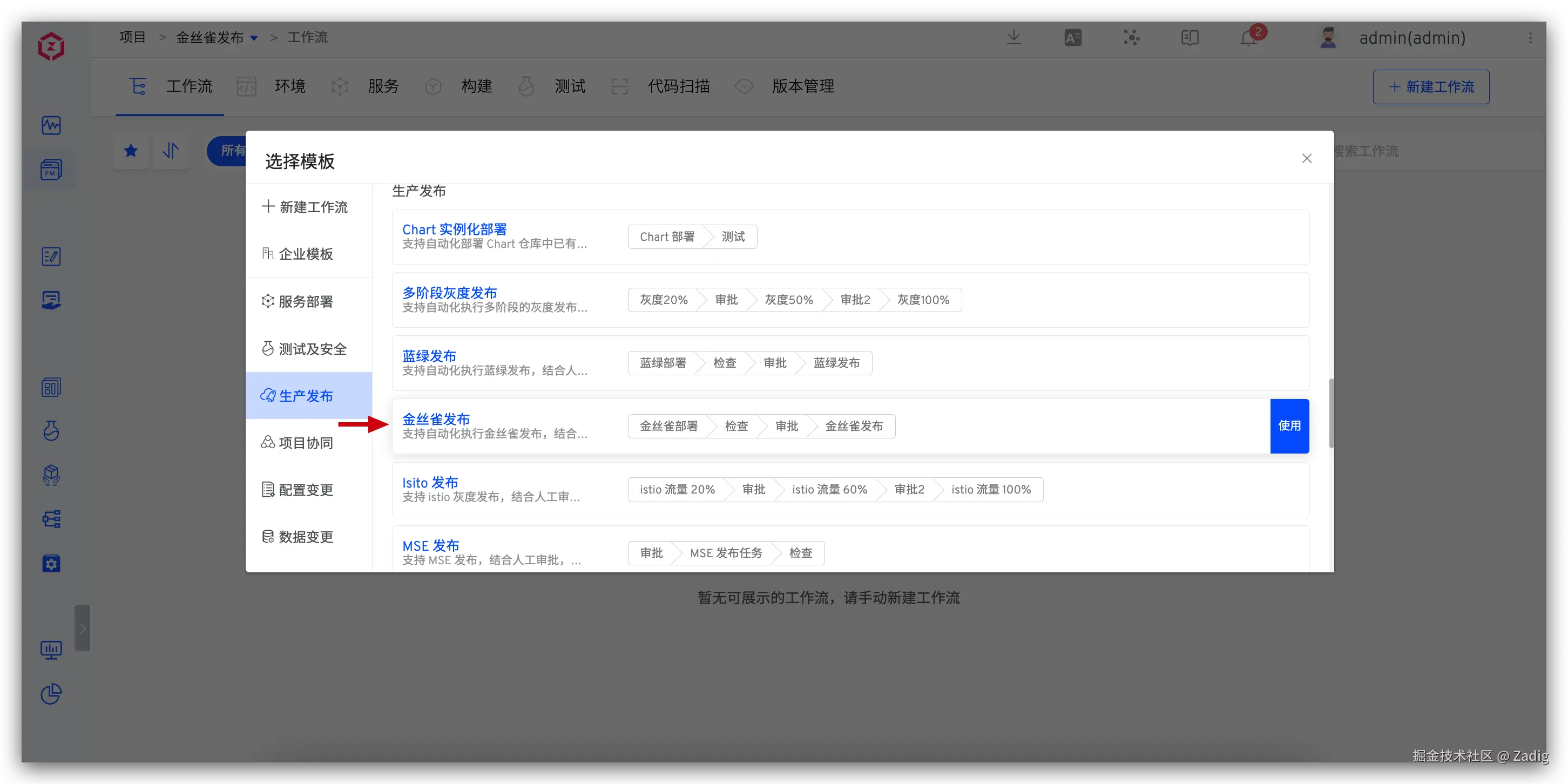Click the cluster nodes header icon
The height and width of the screenshot is (784, 1568).
(1132, 38)
